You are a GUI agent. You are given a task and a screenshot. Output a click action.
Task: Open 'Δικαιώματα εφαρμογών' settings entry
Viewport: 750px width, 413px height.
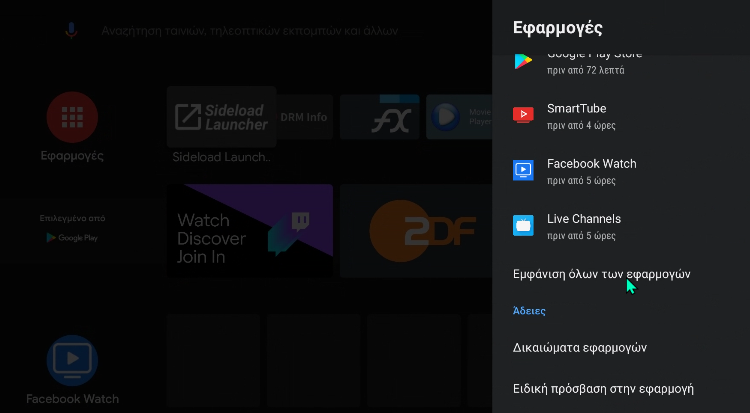[x=580, y=347]
